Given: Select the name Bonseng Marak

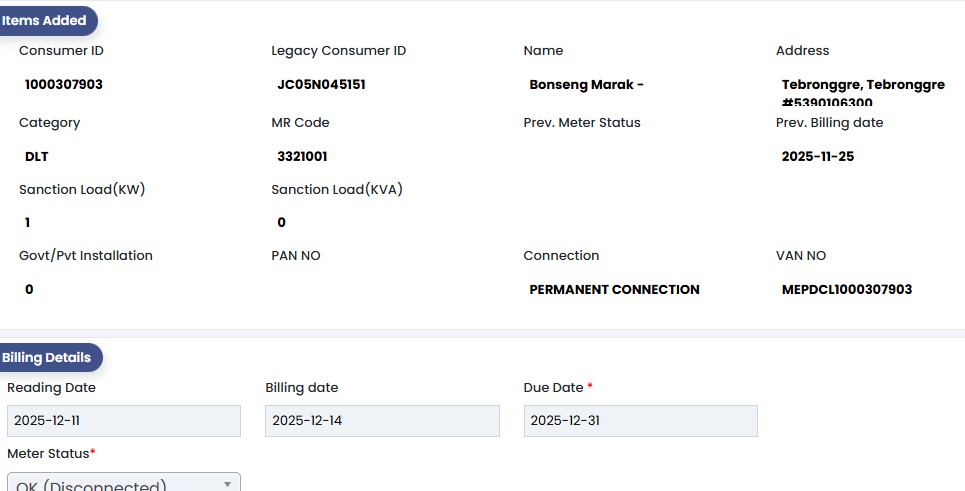Looking at the screenshot, I should (x=586, y=85).
